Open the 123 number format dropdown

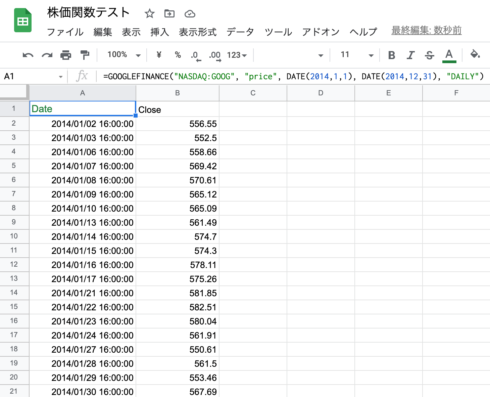click(x=237, y=55)
